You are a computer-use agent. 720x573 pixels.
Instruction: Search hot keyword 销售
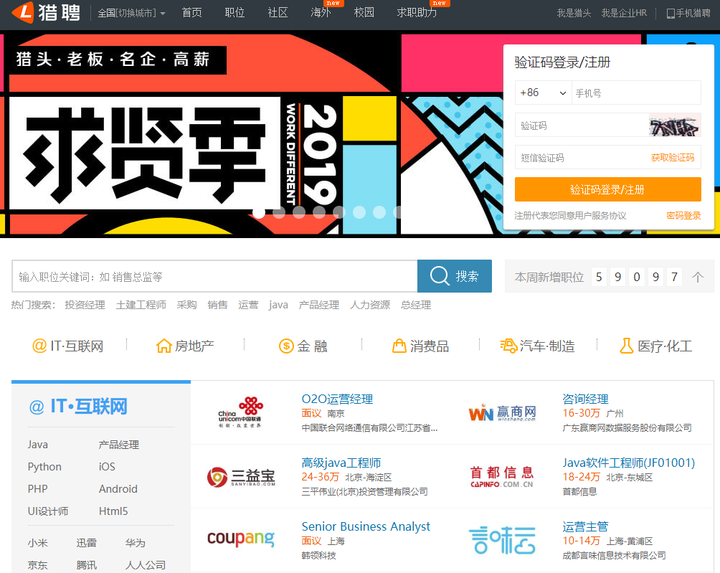click(217, 305)
